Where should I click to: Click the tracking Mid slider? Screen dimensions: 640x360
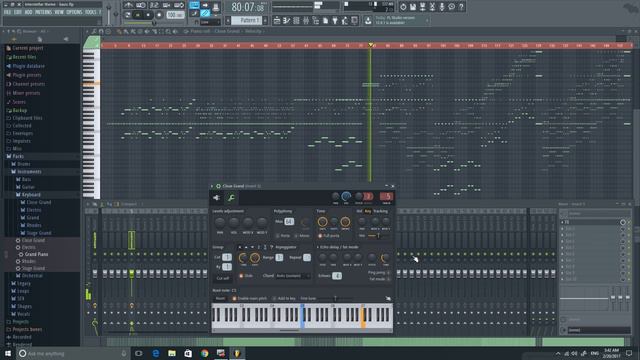click(x=378, y=236)
